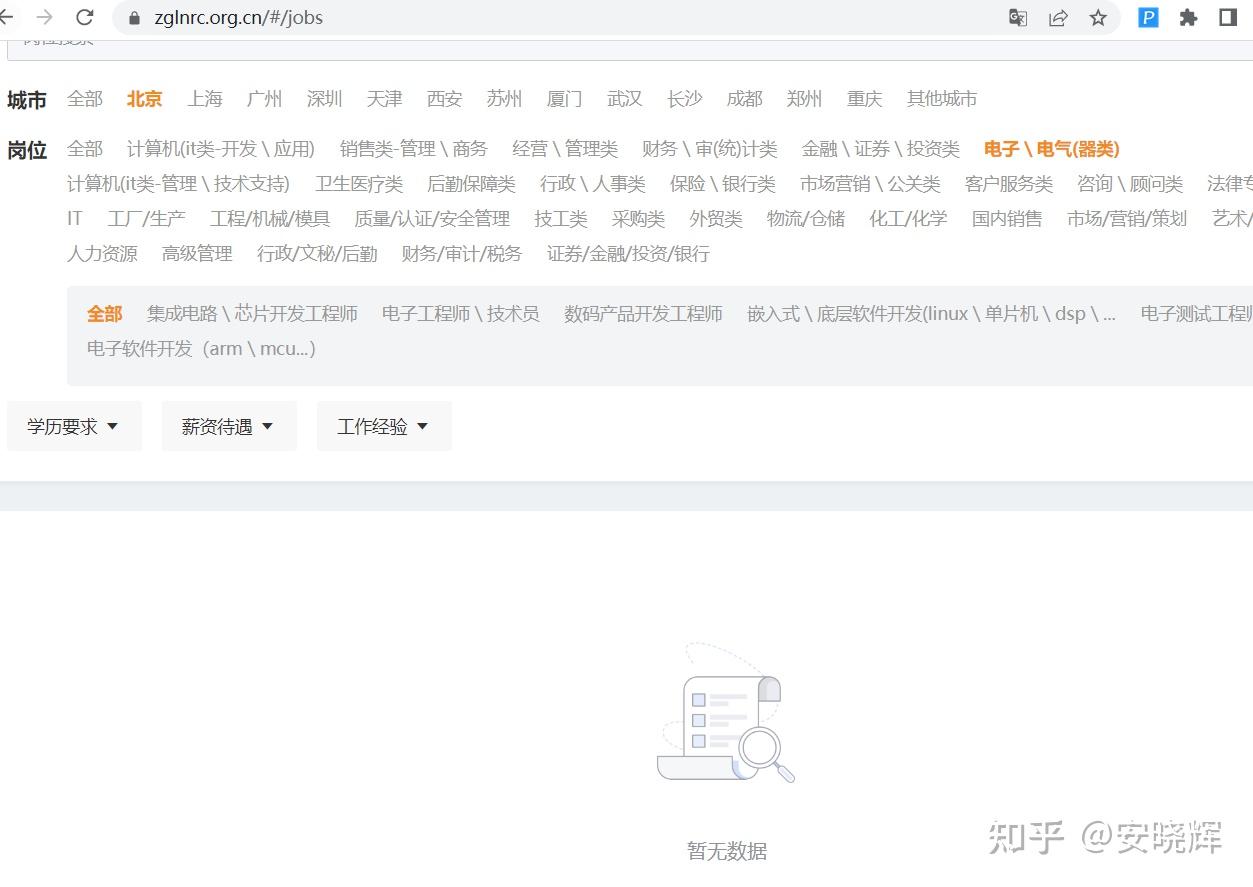Select 全部 in the sub-category filter row
Image resolution: width=1253 pixels, height=887 pixels.
[x=104, y=313]
